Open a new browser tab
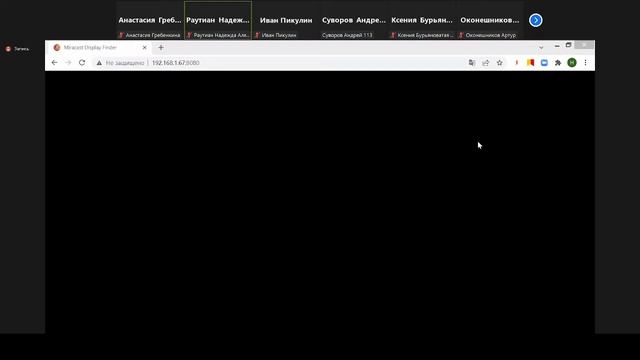Screen dimensions: 640x360 (161, 48)
